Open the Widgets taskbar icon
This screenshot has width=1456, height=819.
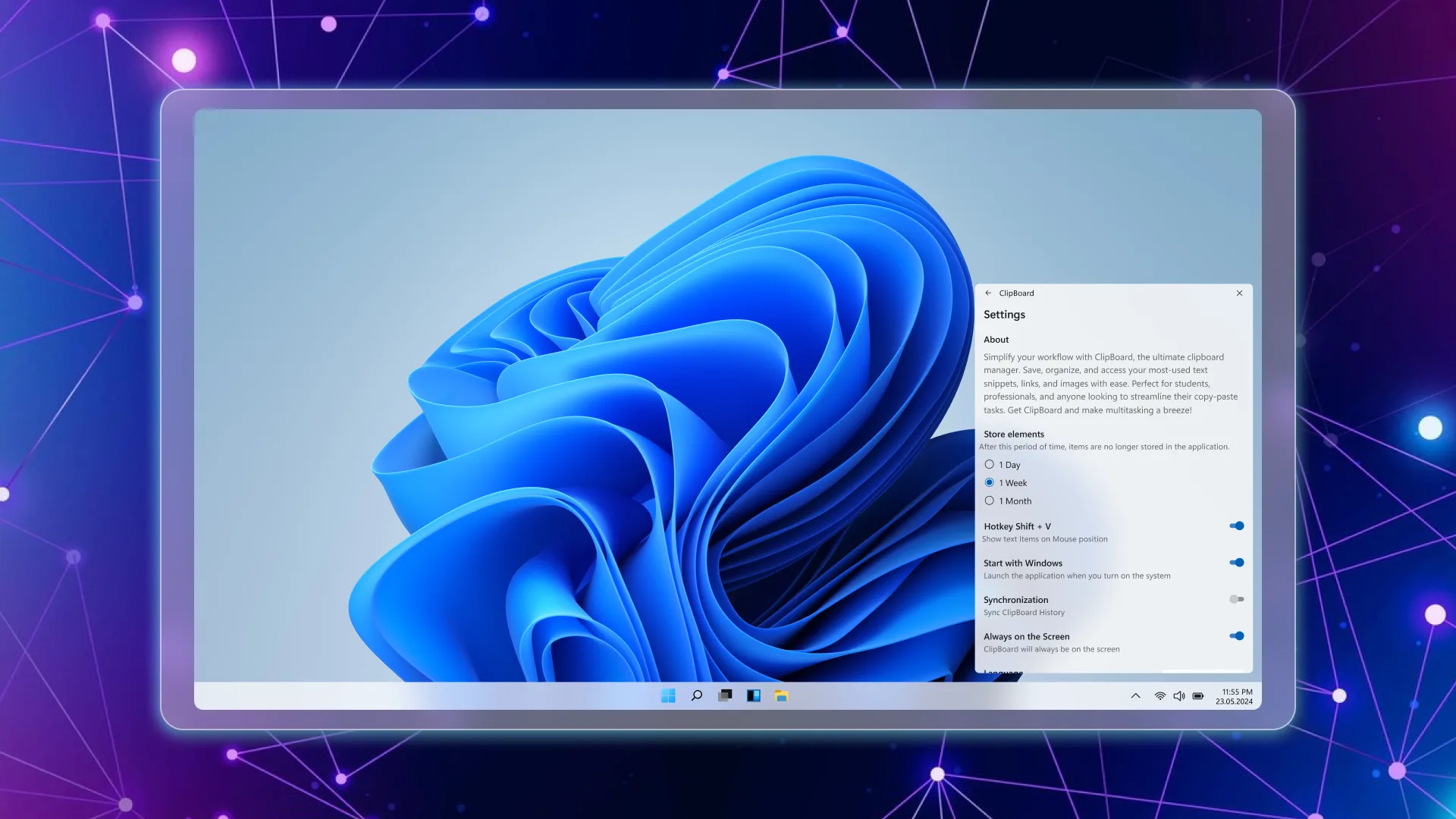(x=753, y=695)
